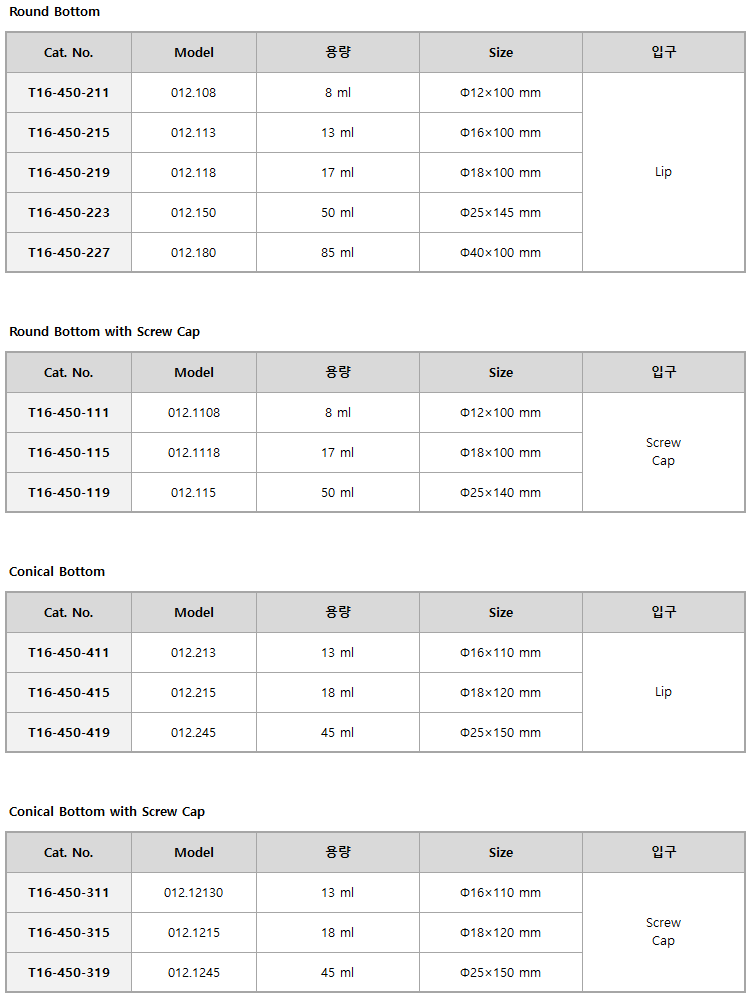Click the Model header in first table
This screenshot has width=749, height=996.
[194, 53]
